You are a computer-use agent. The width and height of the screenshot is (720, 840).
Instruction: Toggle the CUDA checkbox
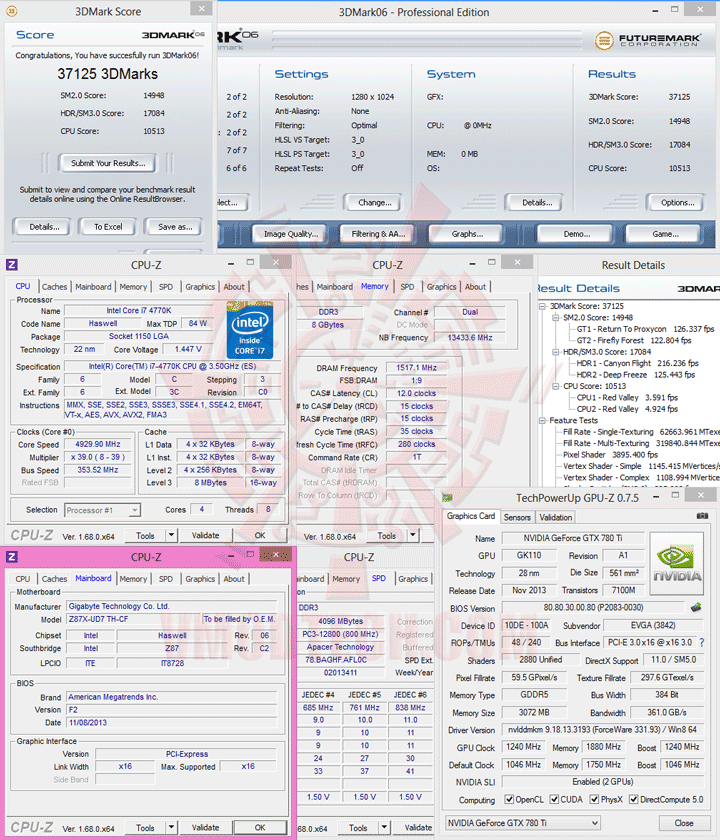pyautogui.click(x=554, y=799)
